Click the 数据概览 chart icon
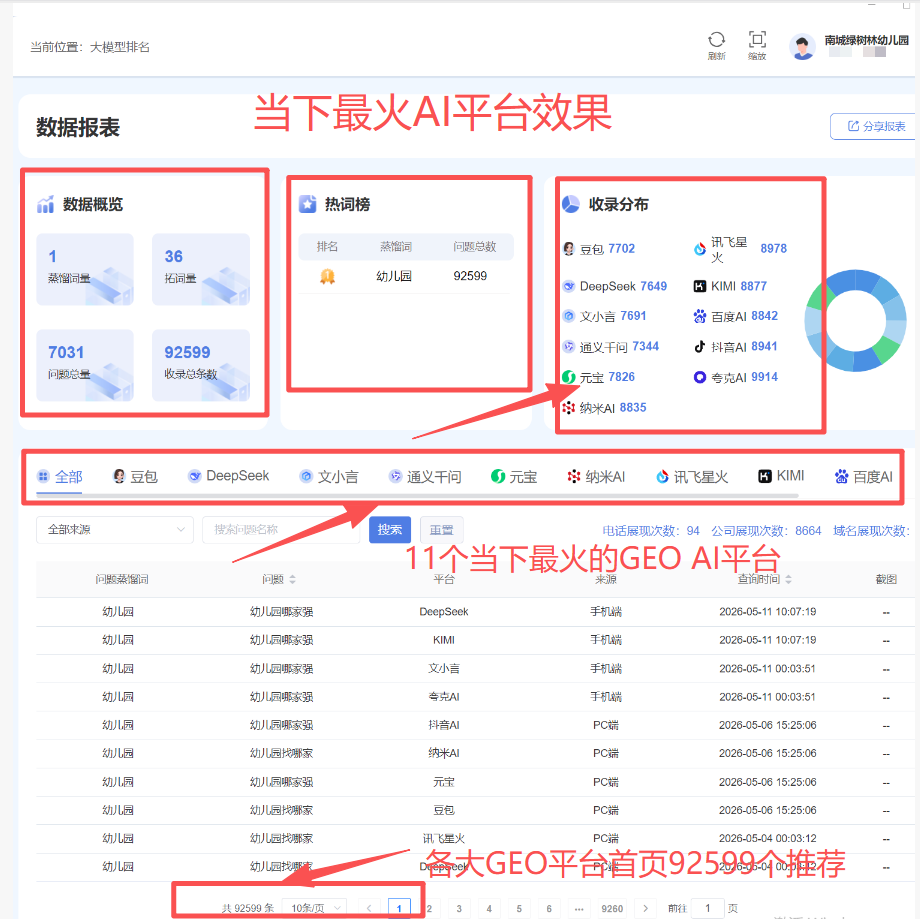This screenshot has height=919, width=920. point(45,204)
